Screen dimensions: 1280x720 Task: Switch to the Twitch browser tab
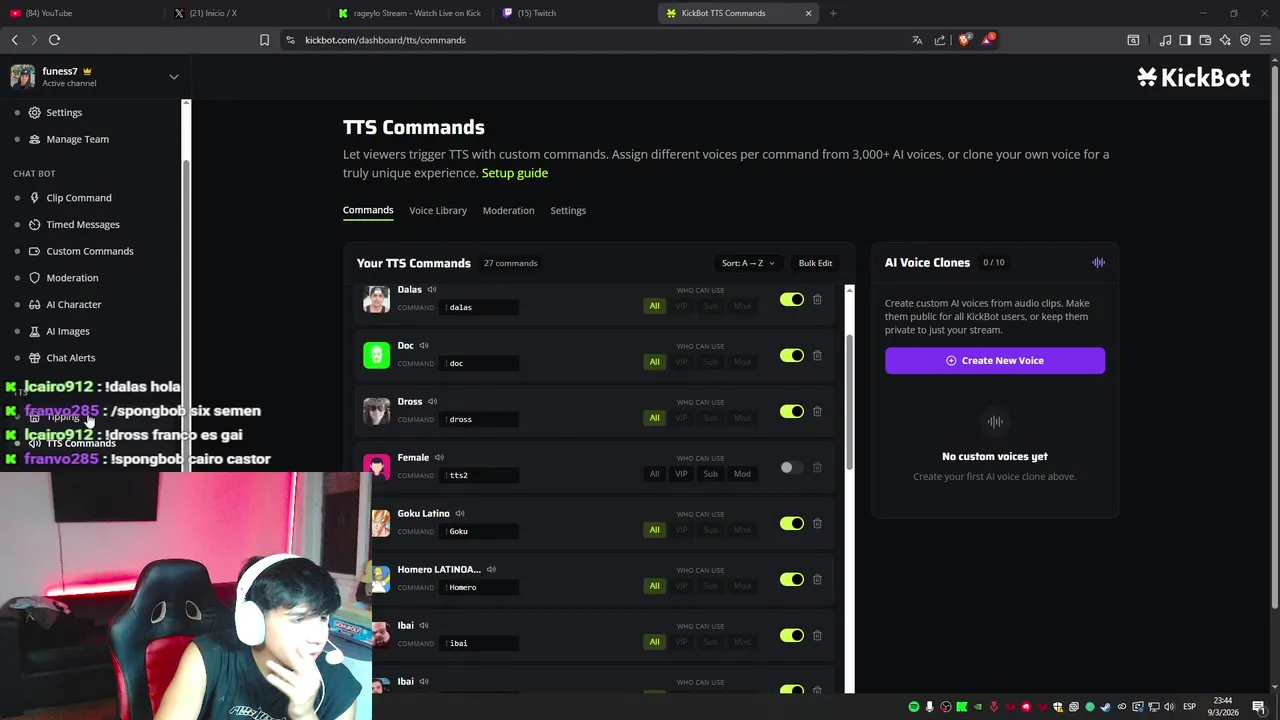click(575, 13)
